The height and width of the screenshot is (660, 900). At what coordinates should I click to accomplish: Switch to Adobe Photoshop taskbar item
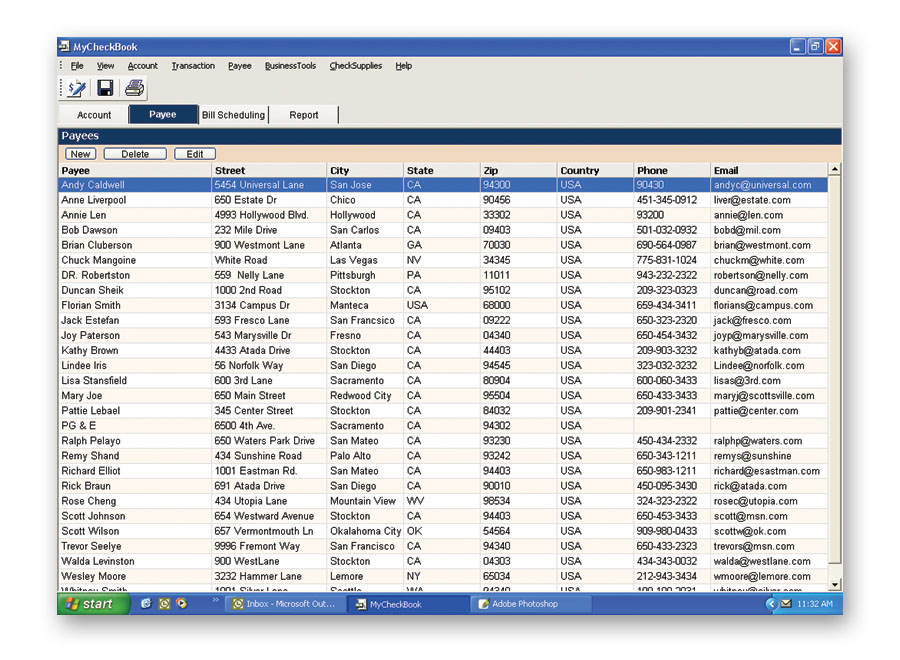click(x=531, y=604)
